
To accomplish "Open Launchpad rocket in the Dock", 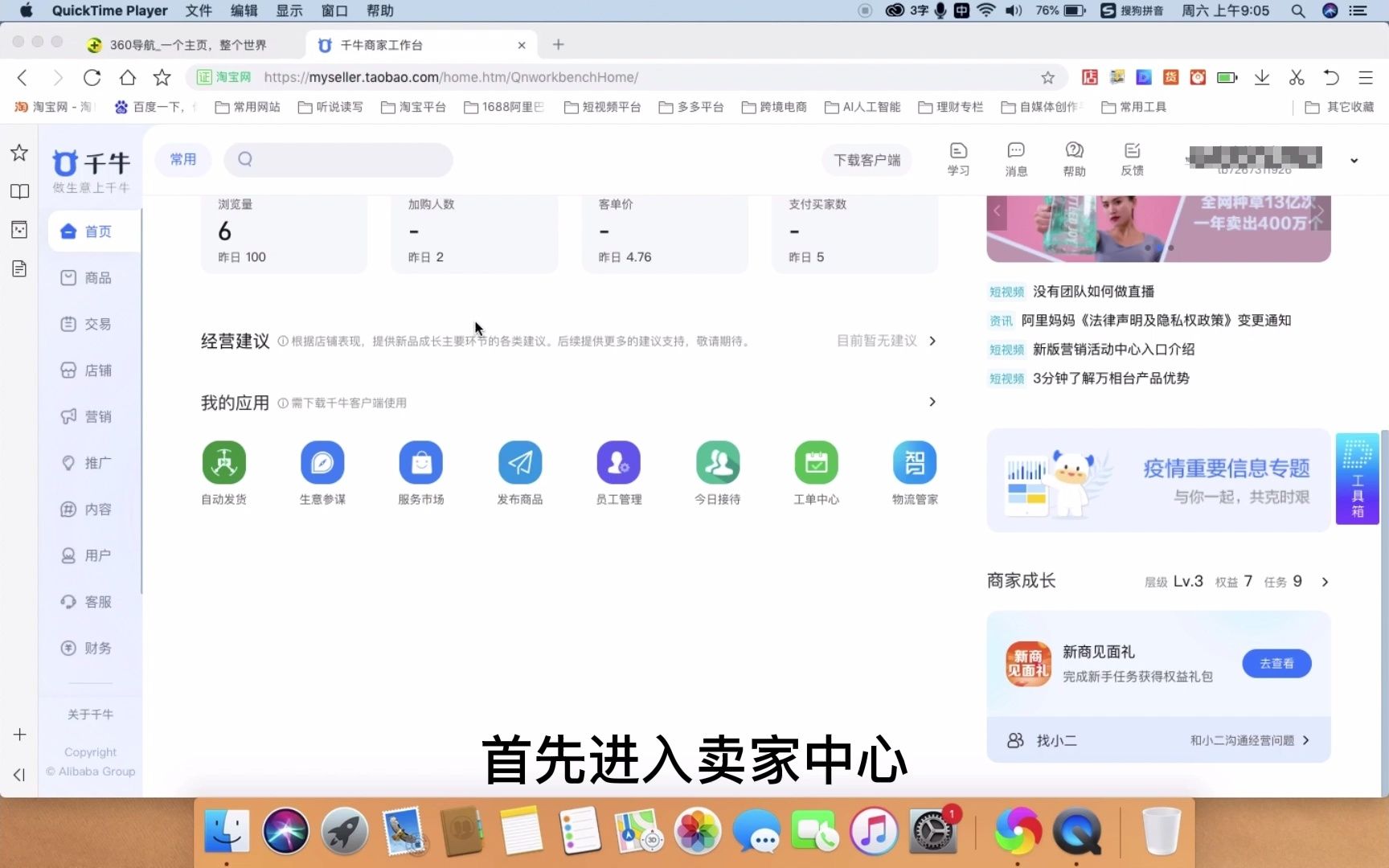I will [x=344, y=831].
